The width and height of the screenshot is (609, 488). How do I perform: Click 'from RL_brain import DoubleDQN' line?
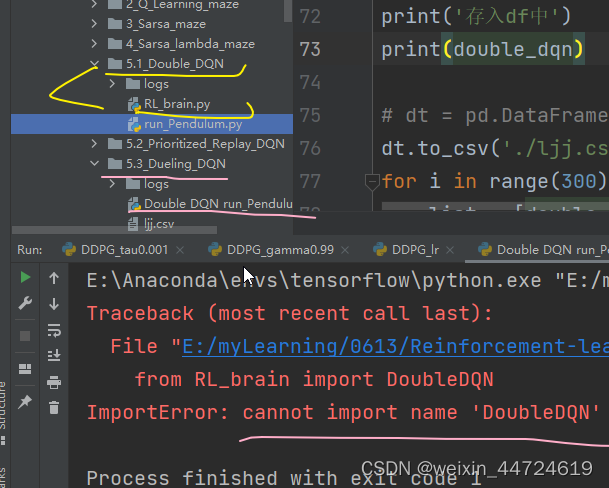[x=314, y=379]
